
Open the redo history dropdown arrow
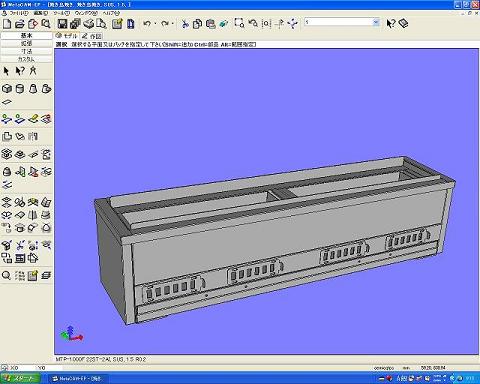(x=173, y=24)
